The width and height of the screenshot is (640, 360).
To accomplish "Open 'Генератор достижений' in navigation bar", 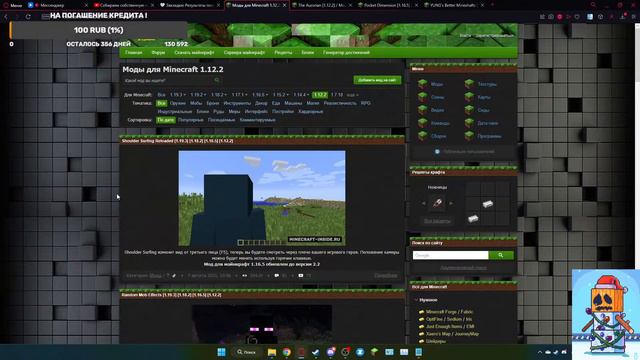I will 346,53.
